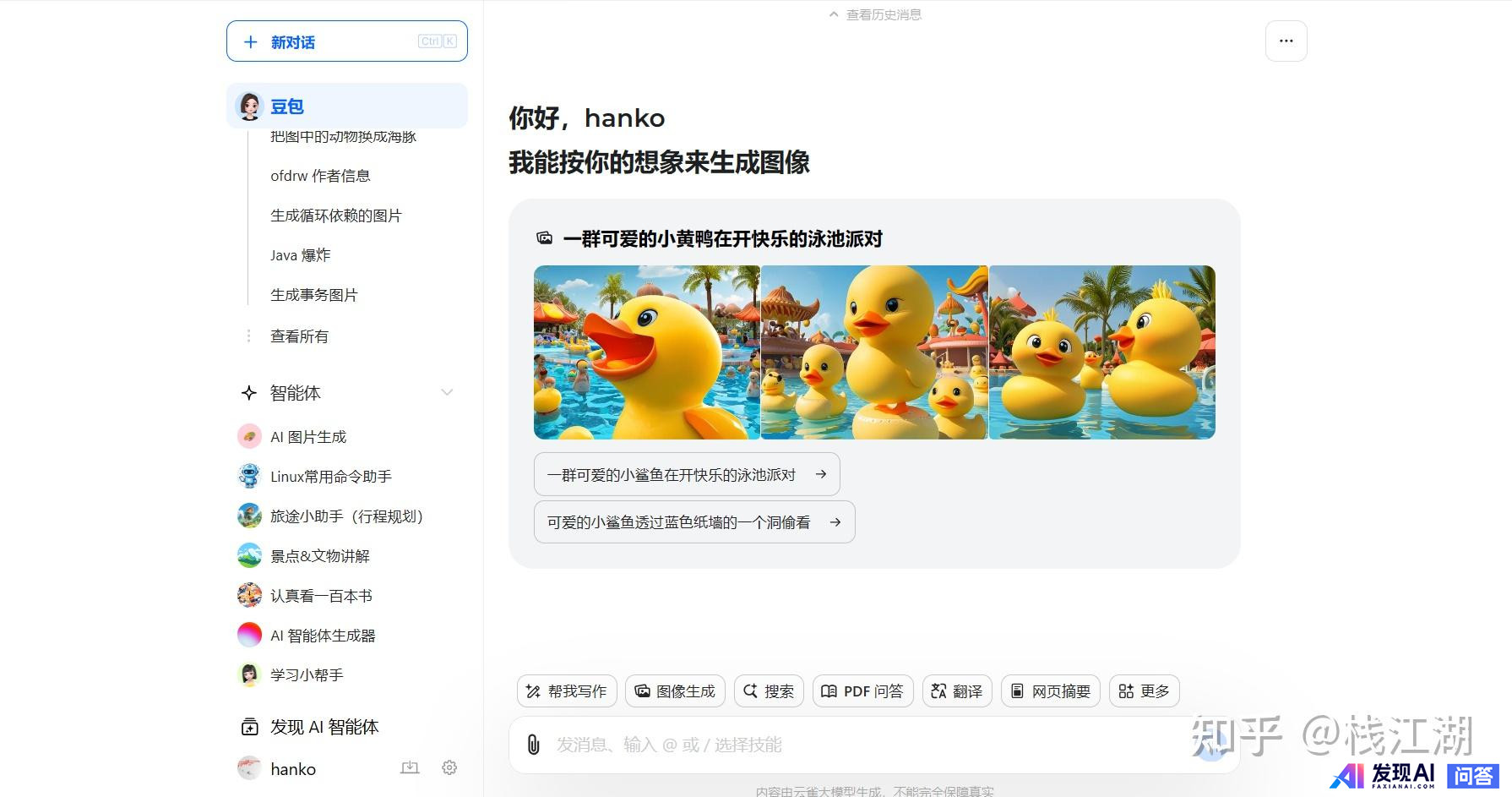Viewport: 1512px width, 797px height.
Task: Choose the PDF 问答 skill
Action: point(862,691)
